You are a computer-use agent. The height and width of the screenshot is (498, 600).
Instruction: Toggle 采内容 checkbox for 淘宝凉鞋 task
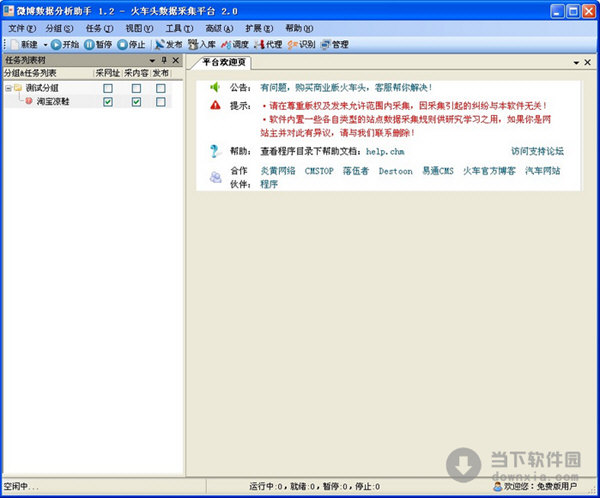coord(136,101)
